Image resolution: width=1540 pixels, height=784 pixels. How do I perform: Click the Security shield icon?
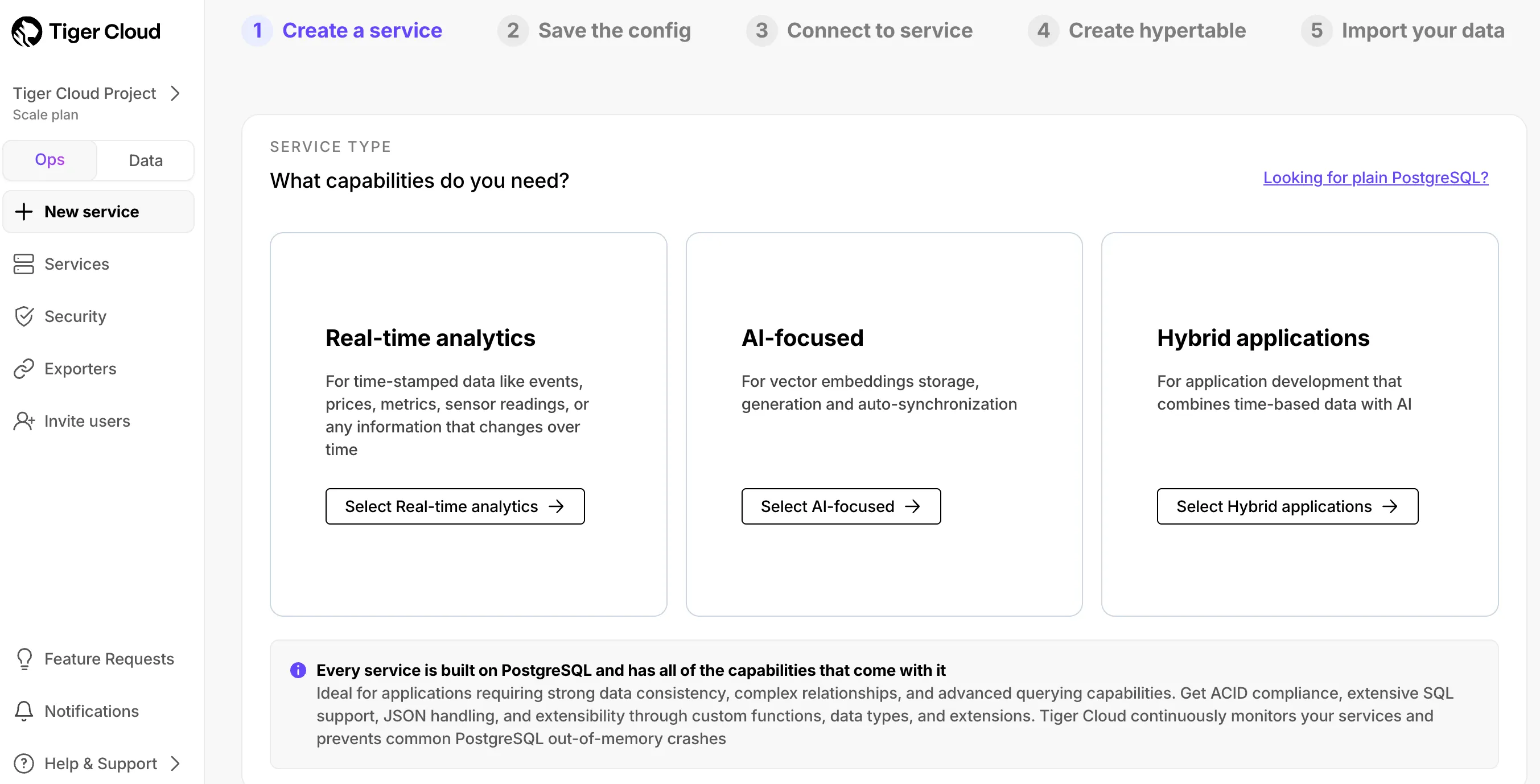pyautogui.click(x=24, y=316)
